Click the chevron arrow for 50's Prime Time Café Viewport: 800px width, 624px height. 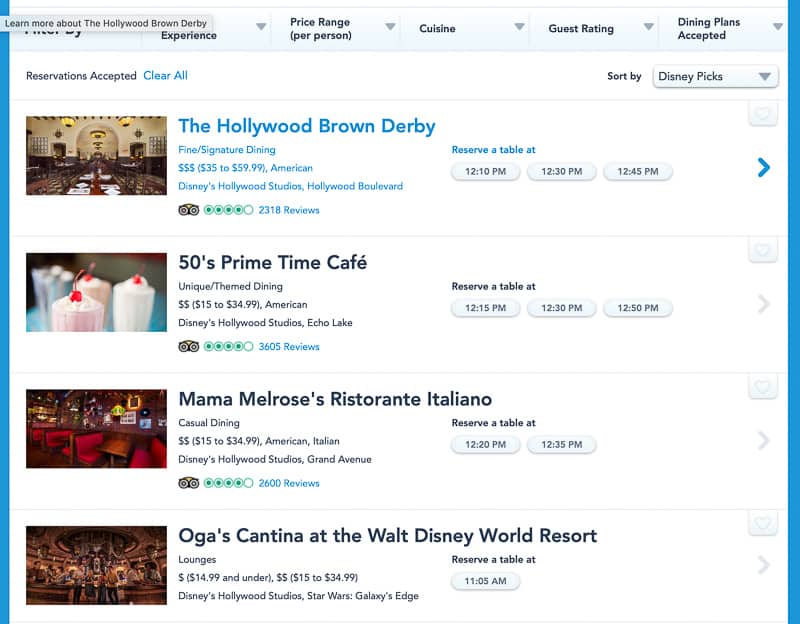pos(763,304)
